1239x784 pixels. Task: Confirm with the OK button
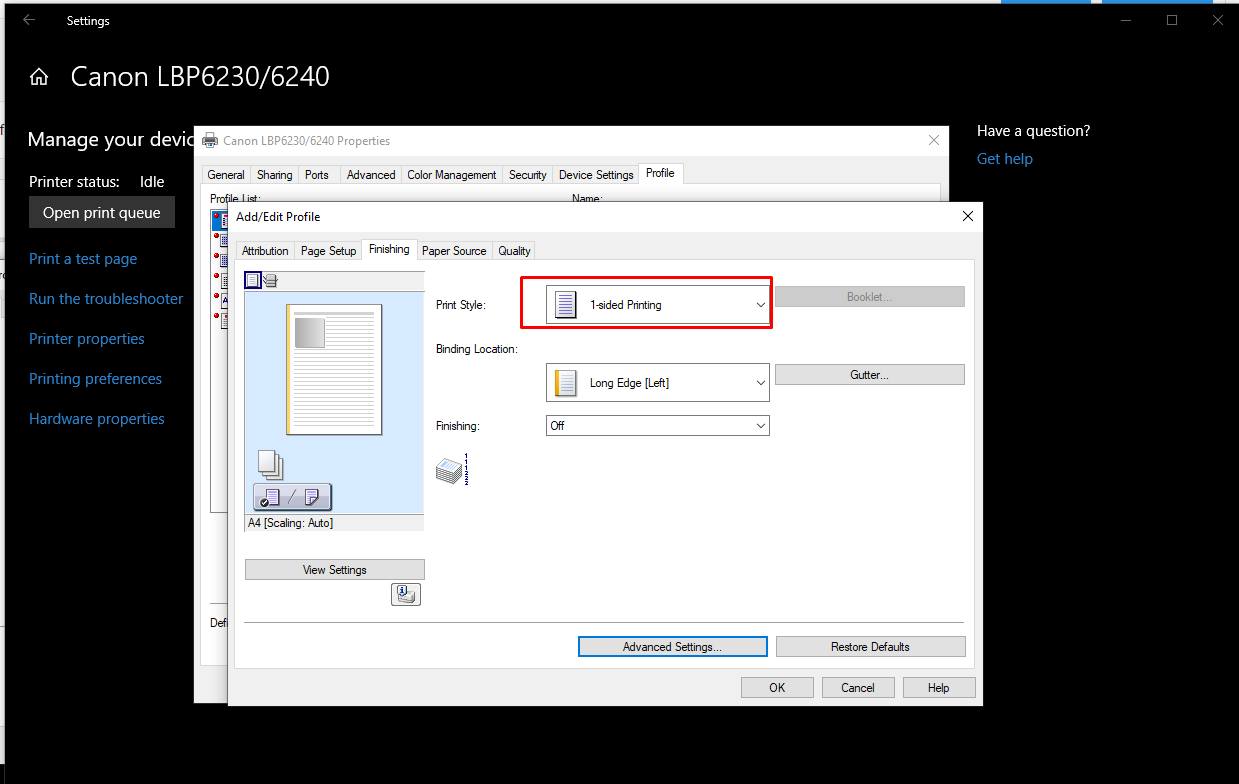pyautogui.click(x=777, y=688)
